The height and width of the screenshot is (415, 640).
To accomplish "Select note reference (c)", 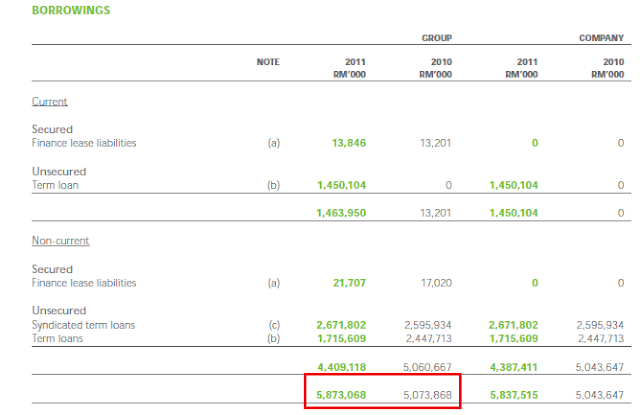I will (x=274, y=325).
